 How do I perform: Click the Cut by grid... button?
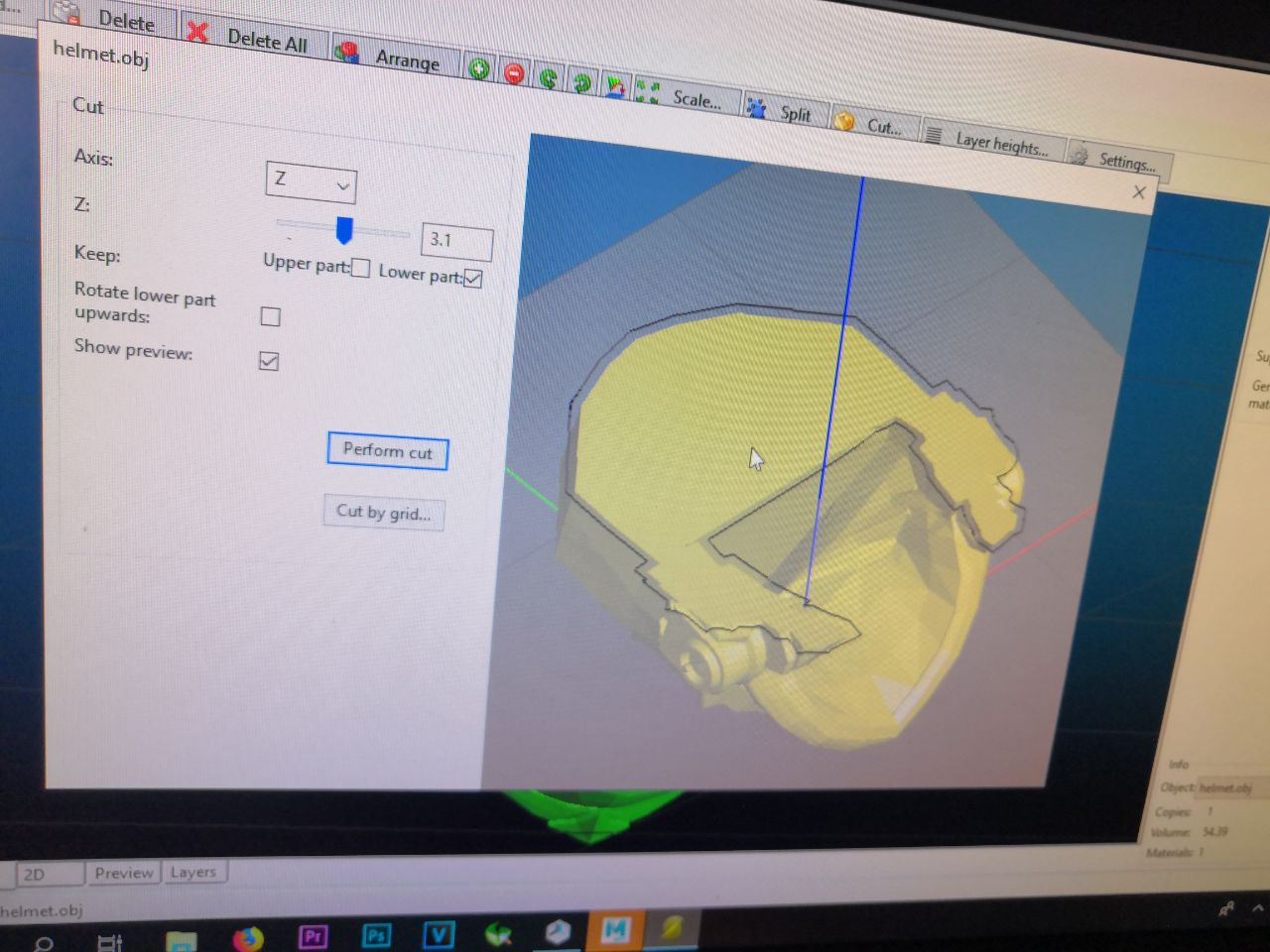click(383, 512)
